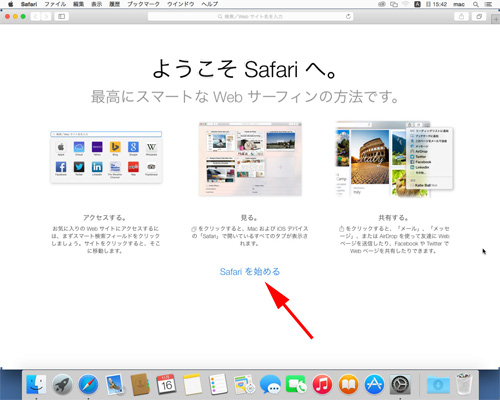Open Mail from the Dock
Viewport: 500px width, 400px height.
pos(114,384)
